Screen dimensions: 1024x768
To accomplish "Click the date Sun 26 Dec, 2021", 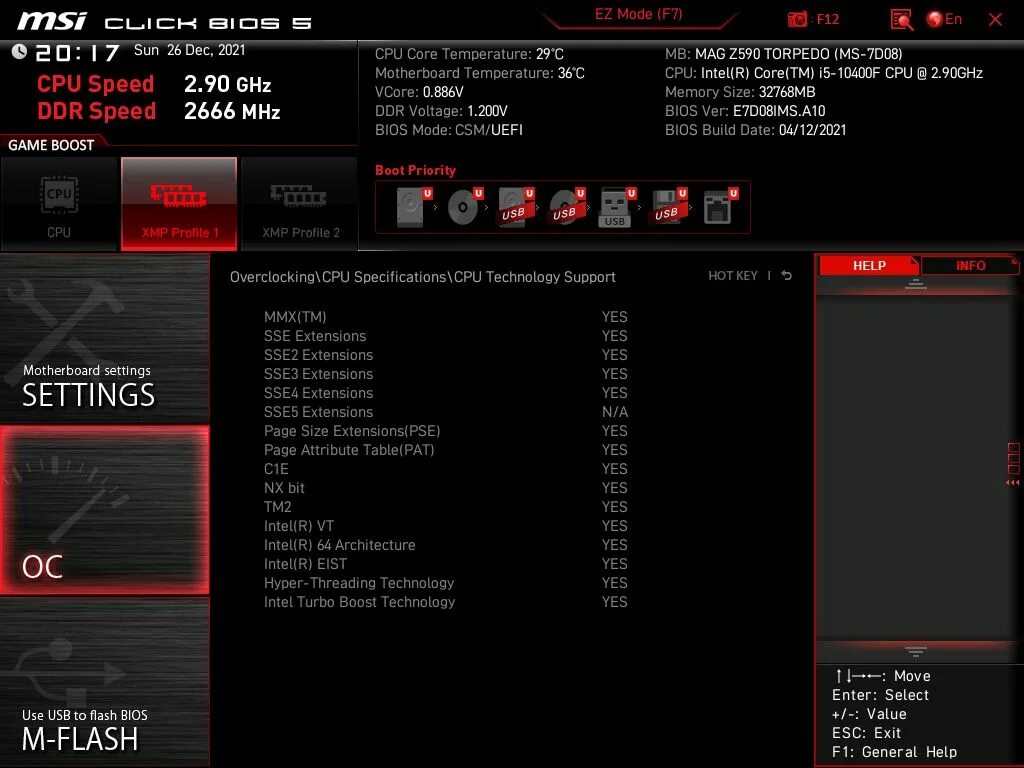I will pos(189,50).
